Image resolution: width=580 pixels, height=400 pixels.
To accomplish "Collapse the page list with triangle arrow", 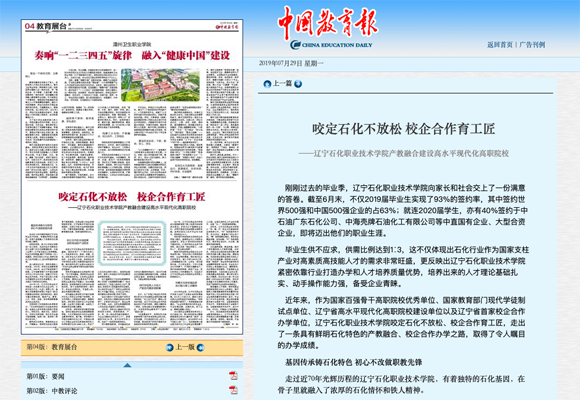I will [x=127, y=365].
